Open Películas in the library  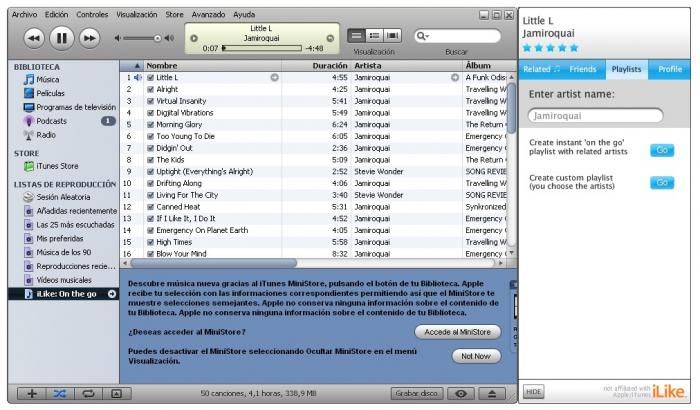(x=50, y=93)
